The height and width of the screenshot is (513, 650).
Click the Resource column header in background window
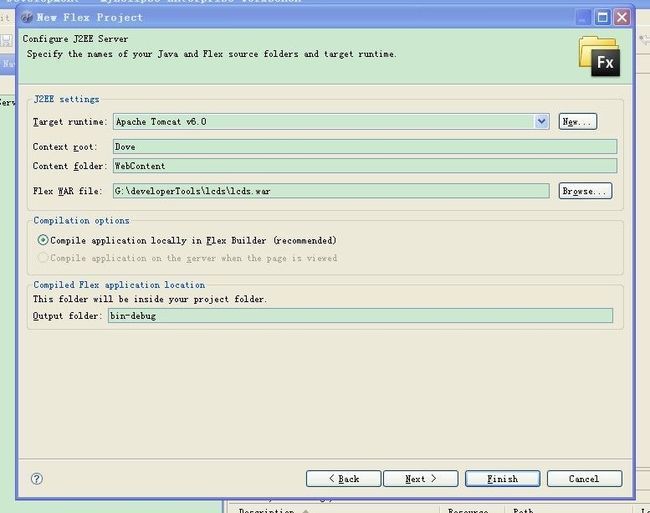pyautogui.click(x=468, y=511)
